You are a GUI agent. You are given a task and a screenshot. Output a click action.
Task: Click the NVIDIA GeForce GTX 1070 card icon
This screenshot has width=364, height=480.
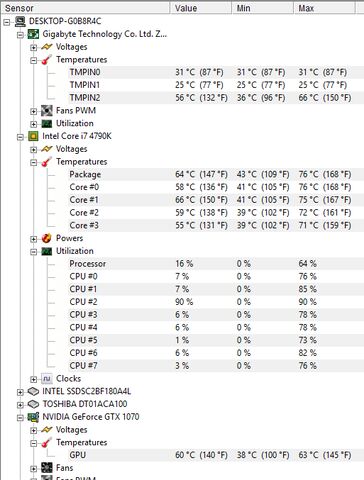tap(33, 417)
